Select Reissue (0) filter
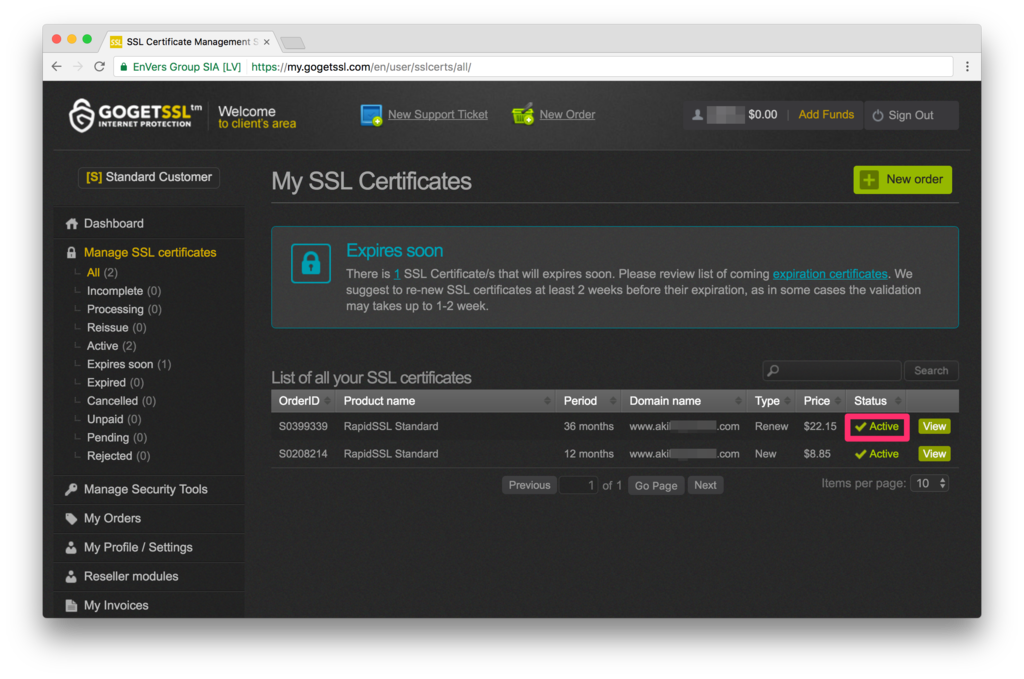This screenshot has width=1024, height=679. pos(116,327)
